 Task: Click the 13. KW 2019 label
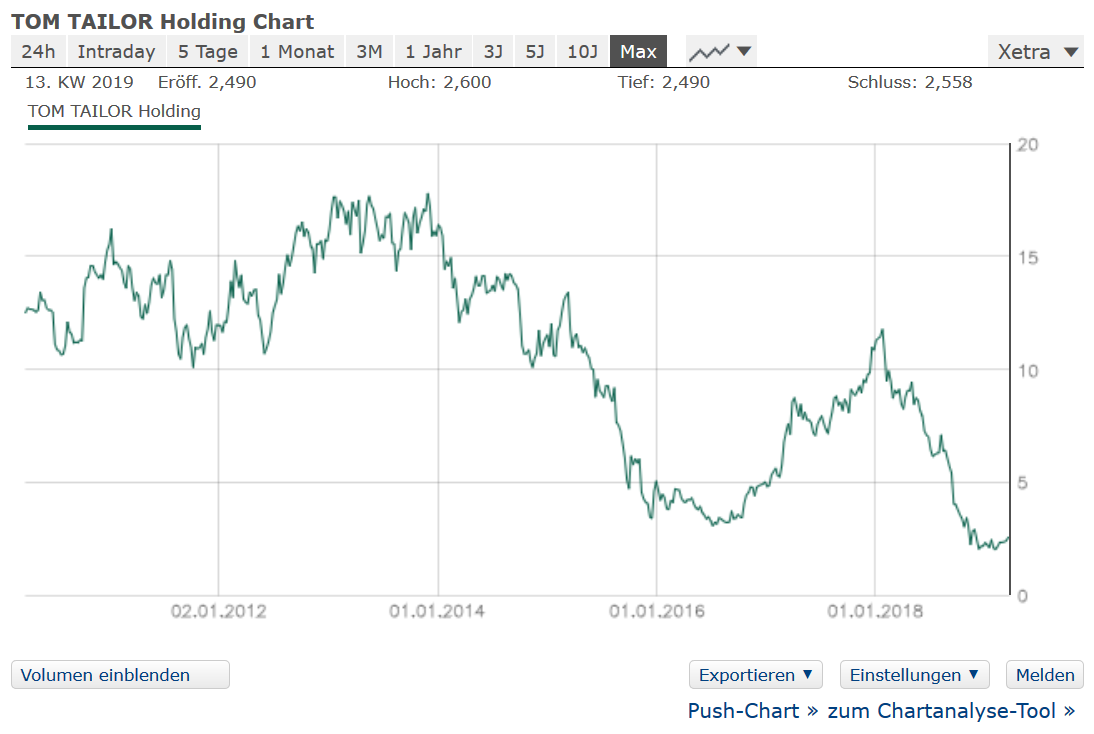[80, 82]
